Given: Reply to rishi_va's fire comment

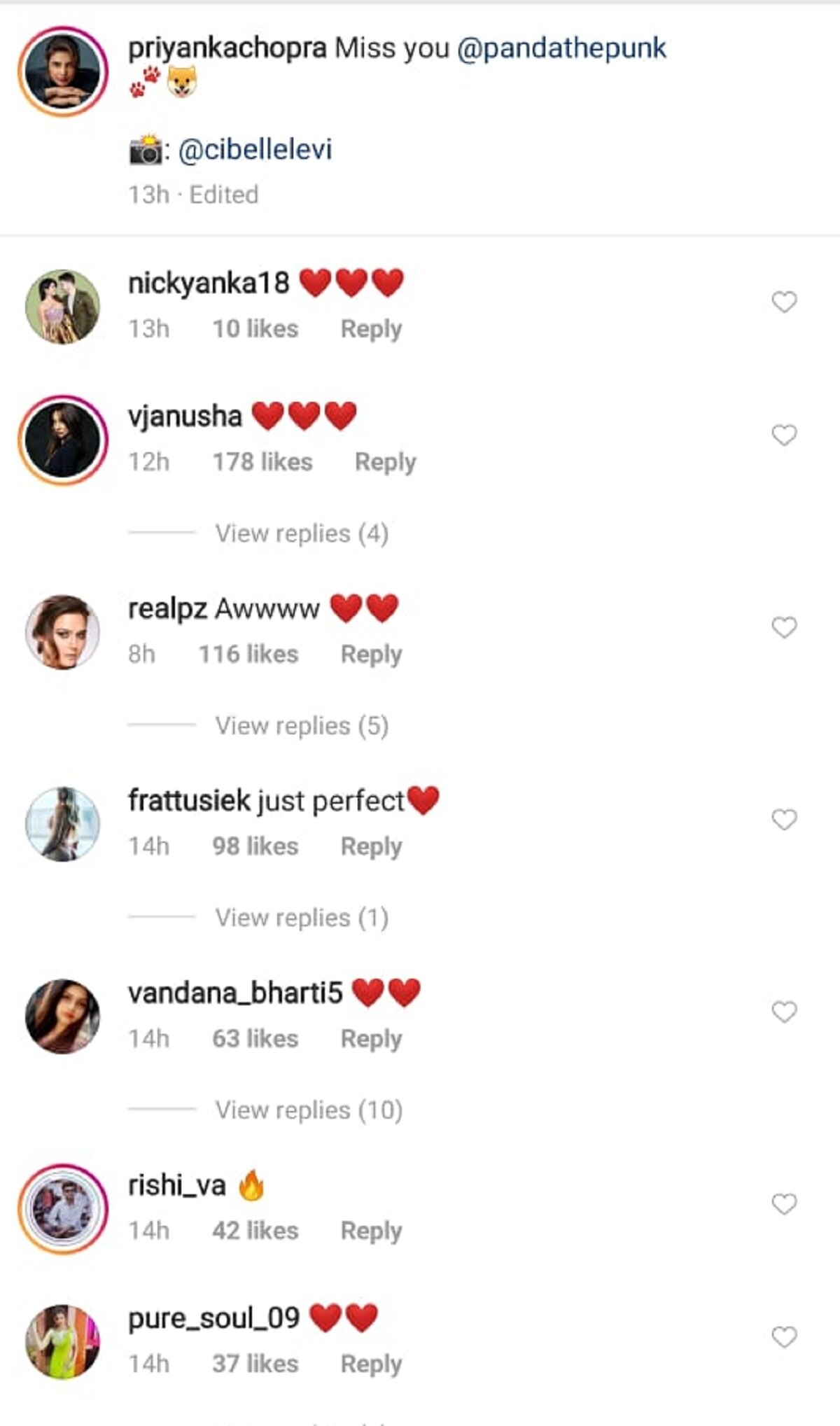Looking at the screenshot, I should pos(371,1231).
